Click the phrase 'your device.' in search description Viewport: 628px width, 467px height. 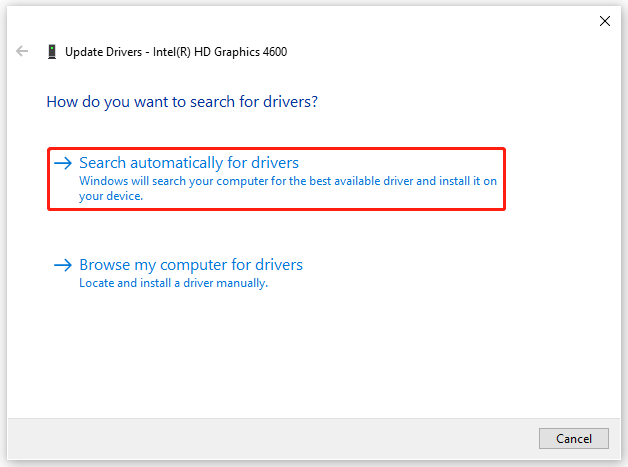[x=111, y=196]
